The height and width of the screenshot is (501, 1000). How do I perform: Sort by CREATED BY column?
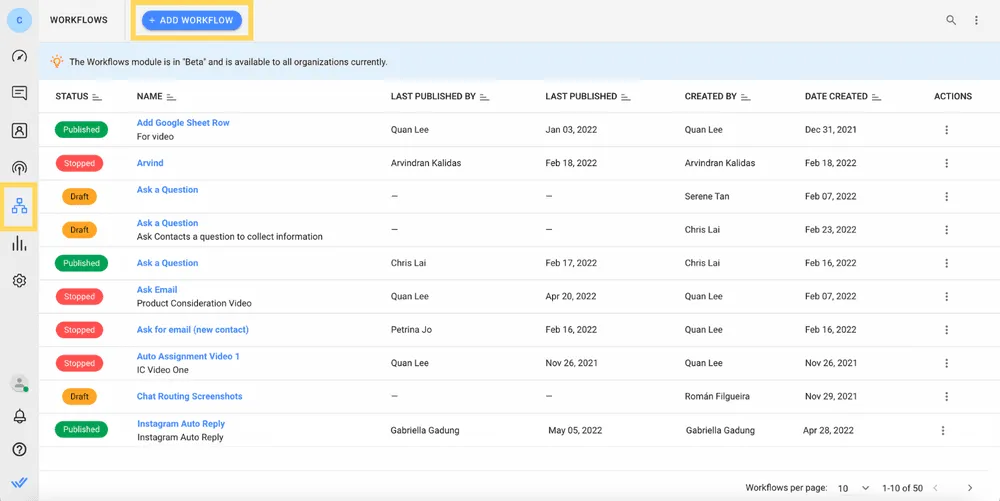pos(746,97)
